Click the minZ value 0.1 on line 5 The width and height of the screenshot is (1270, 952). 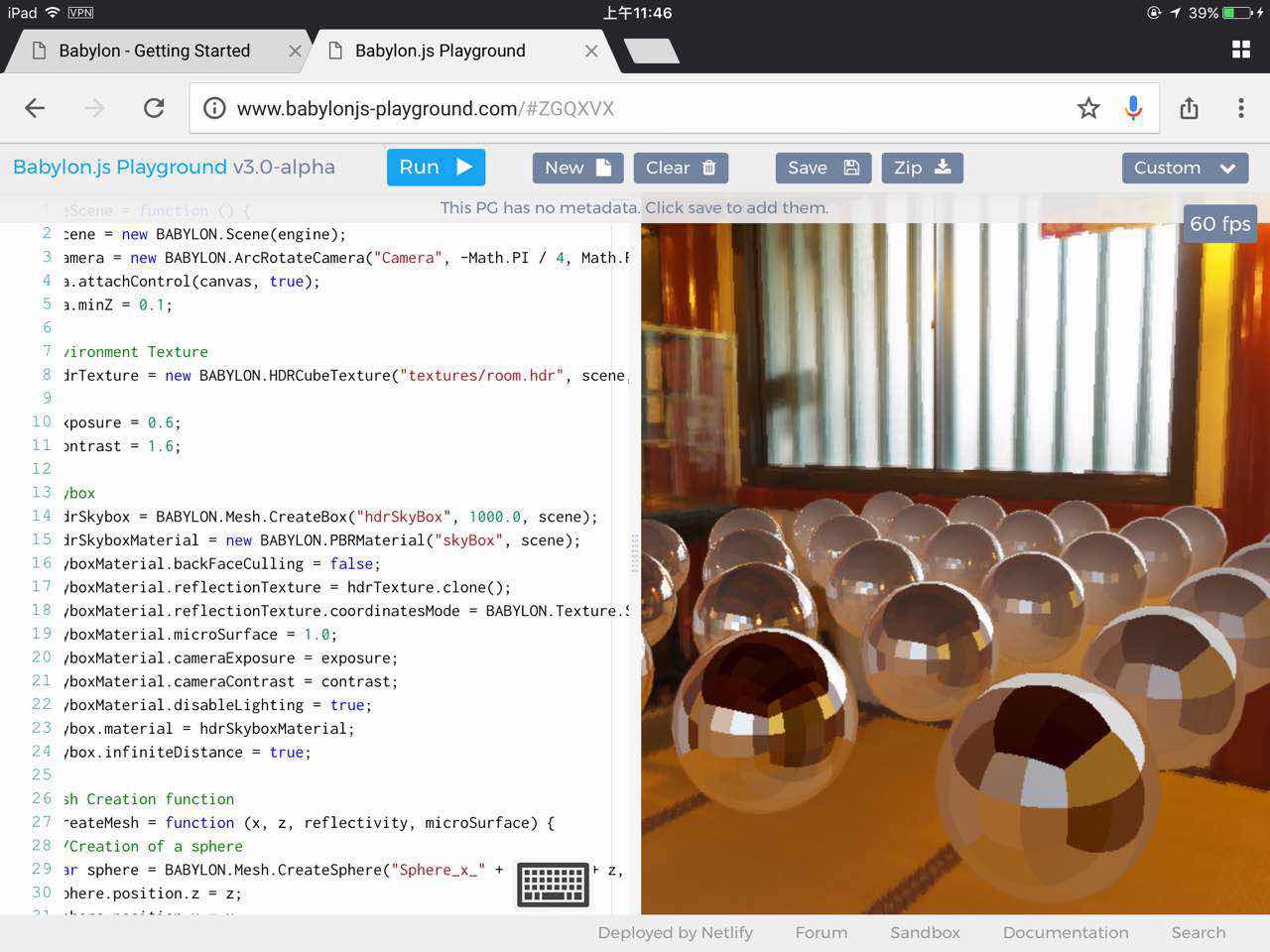pos(152,304)
